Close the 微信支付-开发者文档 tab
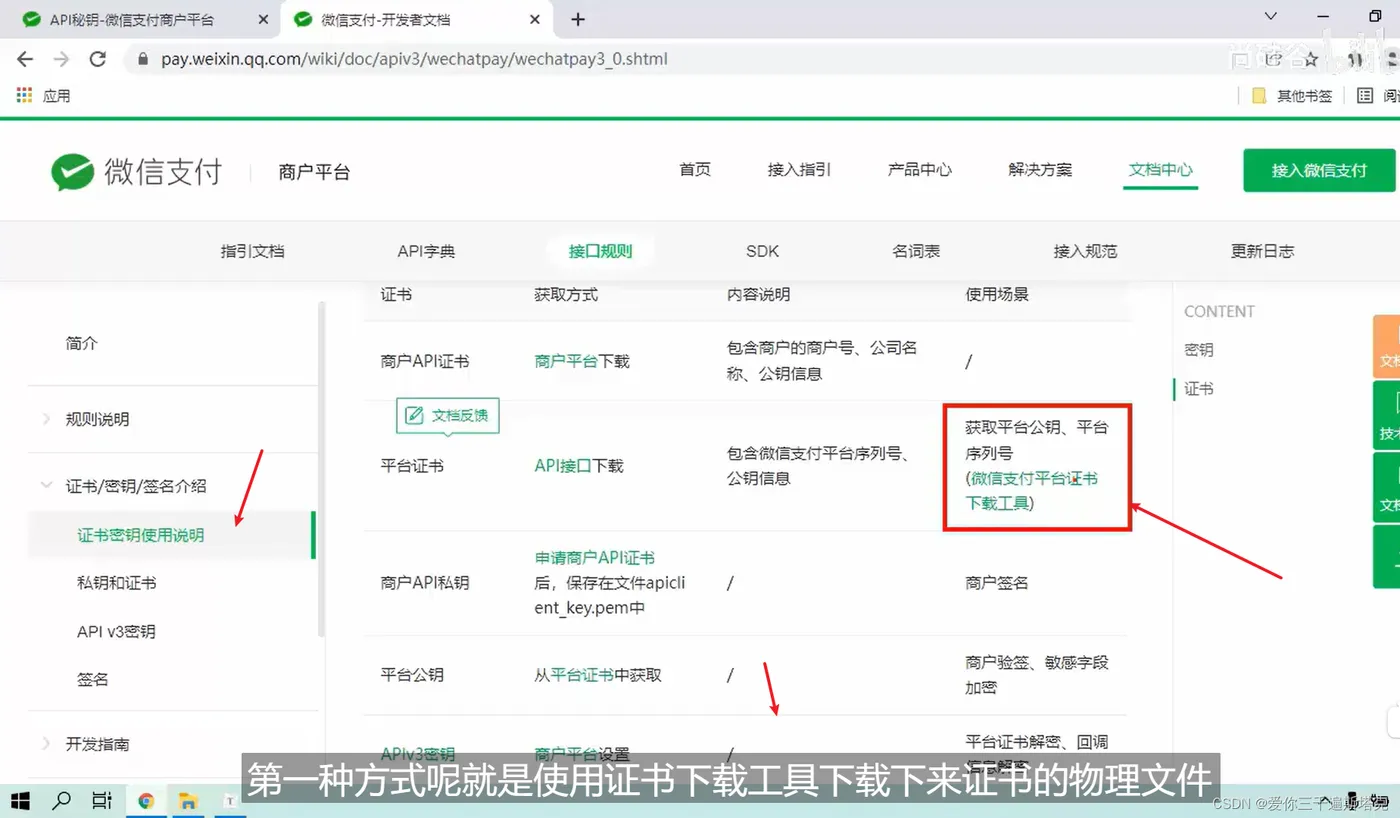 click(x=535, y=19)
